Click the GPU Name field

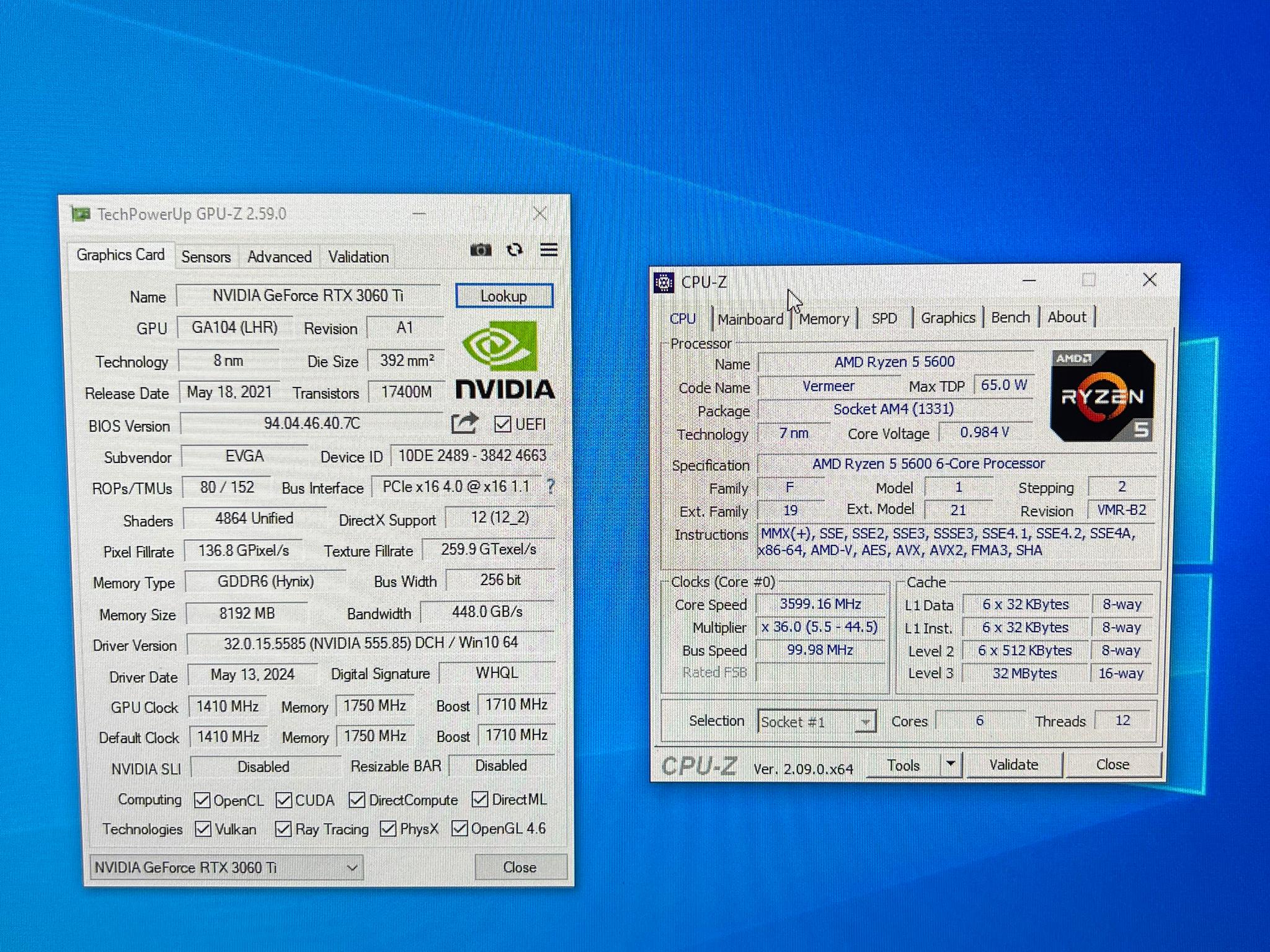(x=308, y=296)
